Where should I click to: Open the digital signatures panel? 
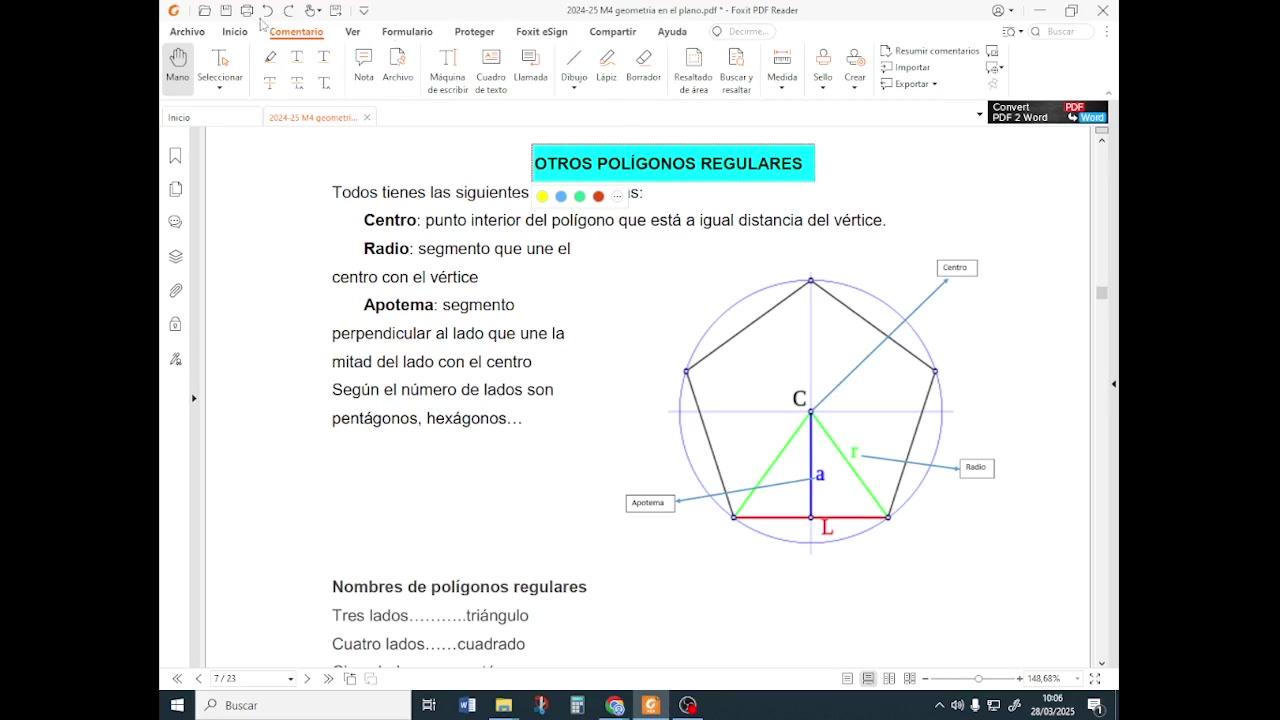pos(175,358)
